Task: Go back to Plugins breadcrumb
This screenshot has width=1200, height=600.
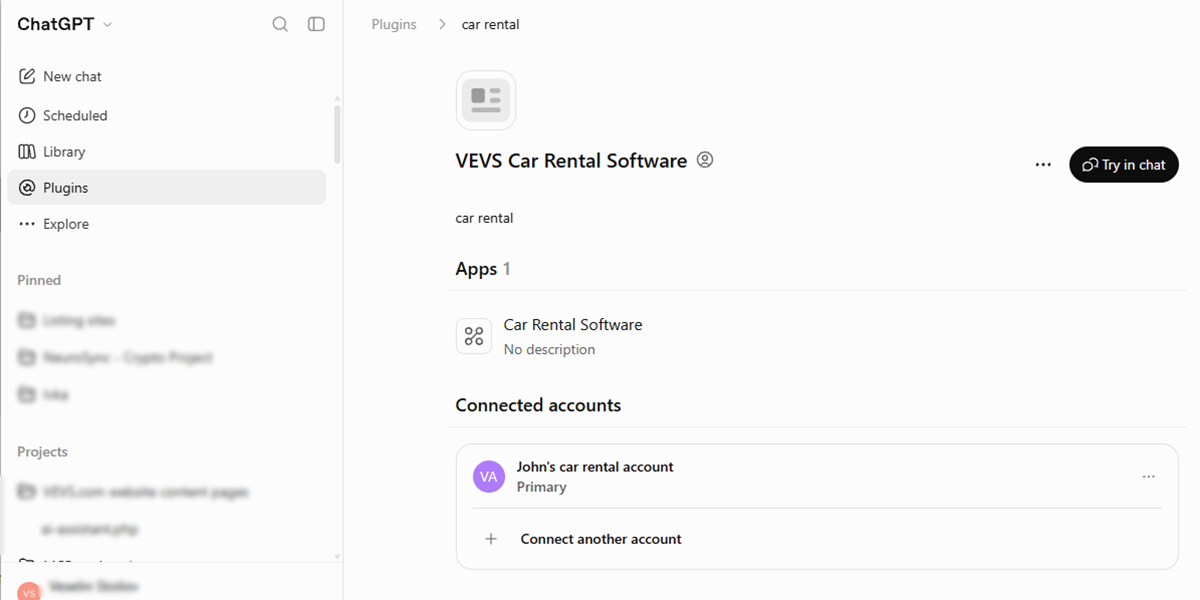Action: pyautogui.click(x=394, y=24)
